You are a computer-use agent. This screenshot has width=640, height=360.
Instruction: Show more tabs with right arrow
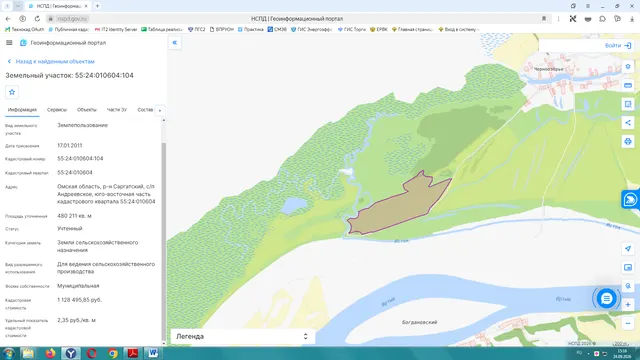click(x=160, y=111)
